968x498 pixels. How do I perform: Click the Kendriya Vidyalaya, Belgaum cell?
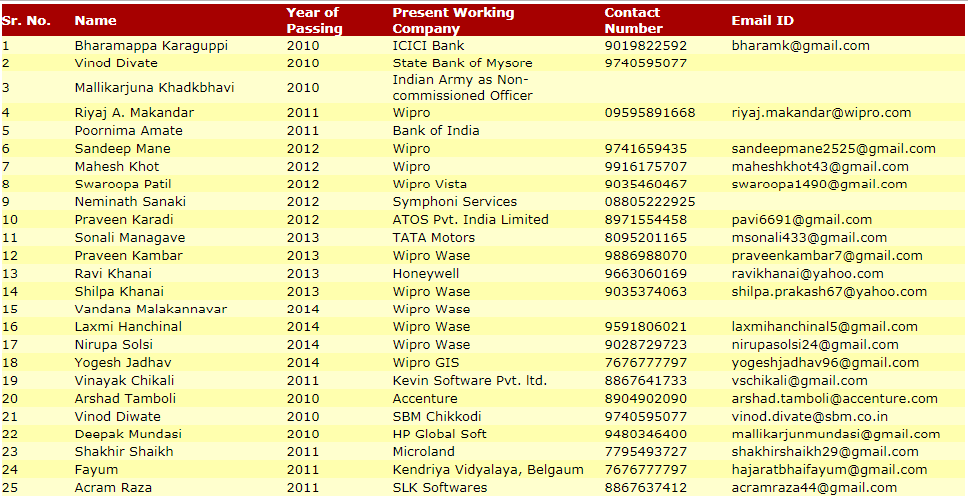click(487, 470)
